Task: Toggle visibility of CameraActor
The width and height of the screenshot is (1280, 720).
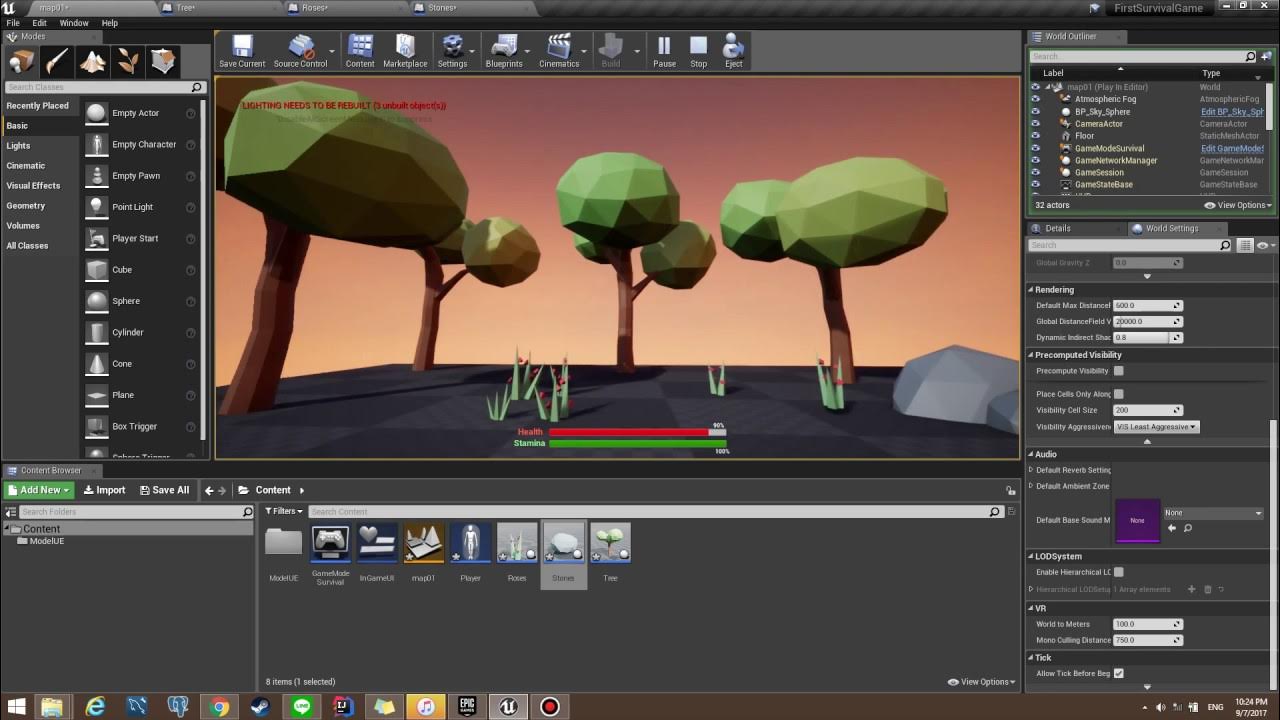Action: click(1035, 124)
